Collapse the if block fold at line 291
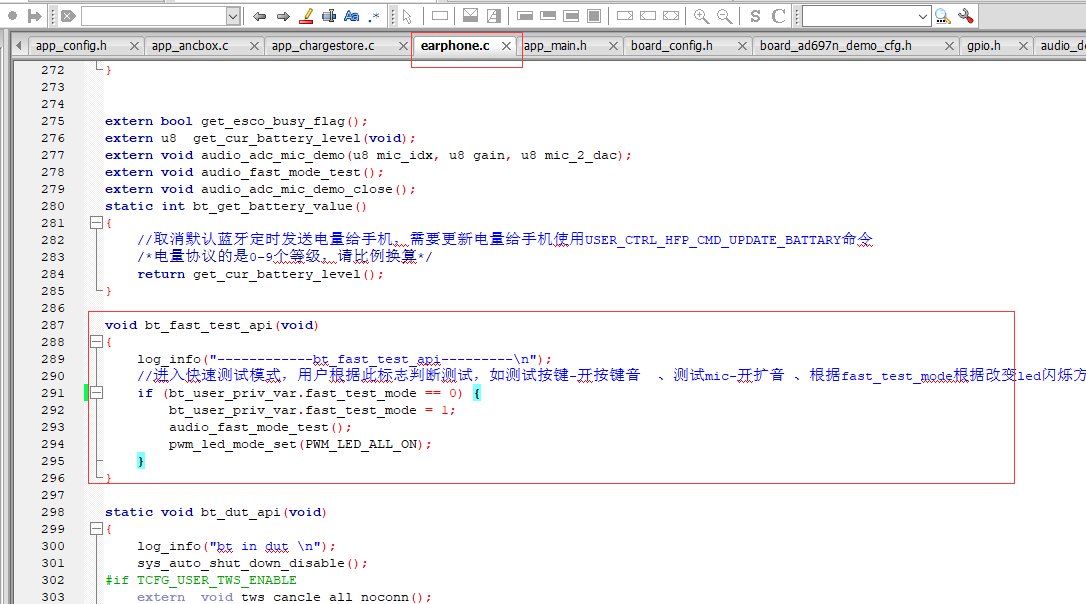This screenshot has height=604, width=1086. 96,393
